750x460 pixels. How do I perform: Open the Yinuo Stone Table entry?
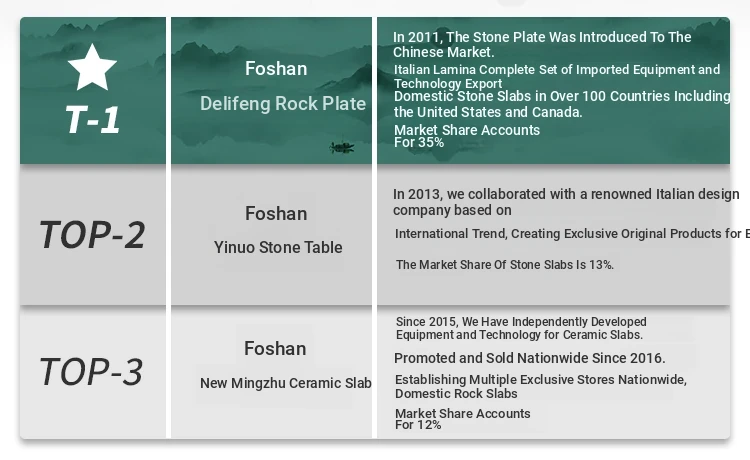point(278,247)
